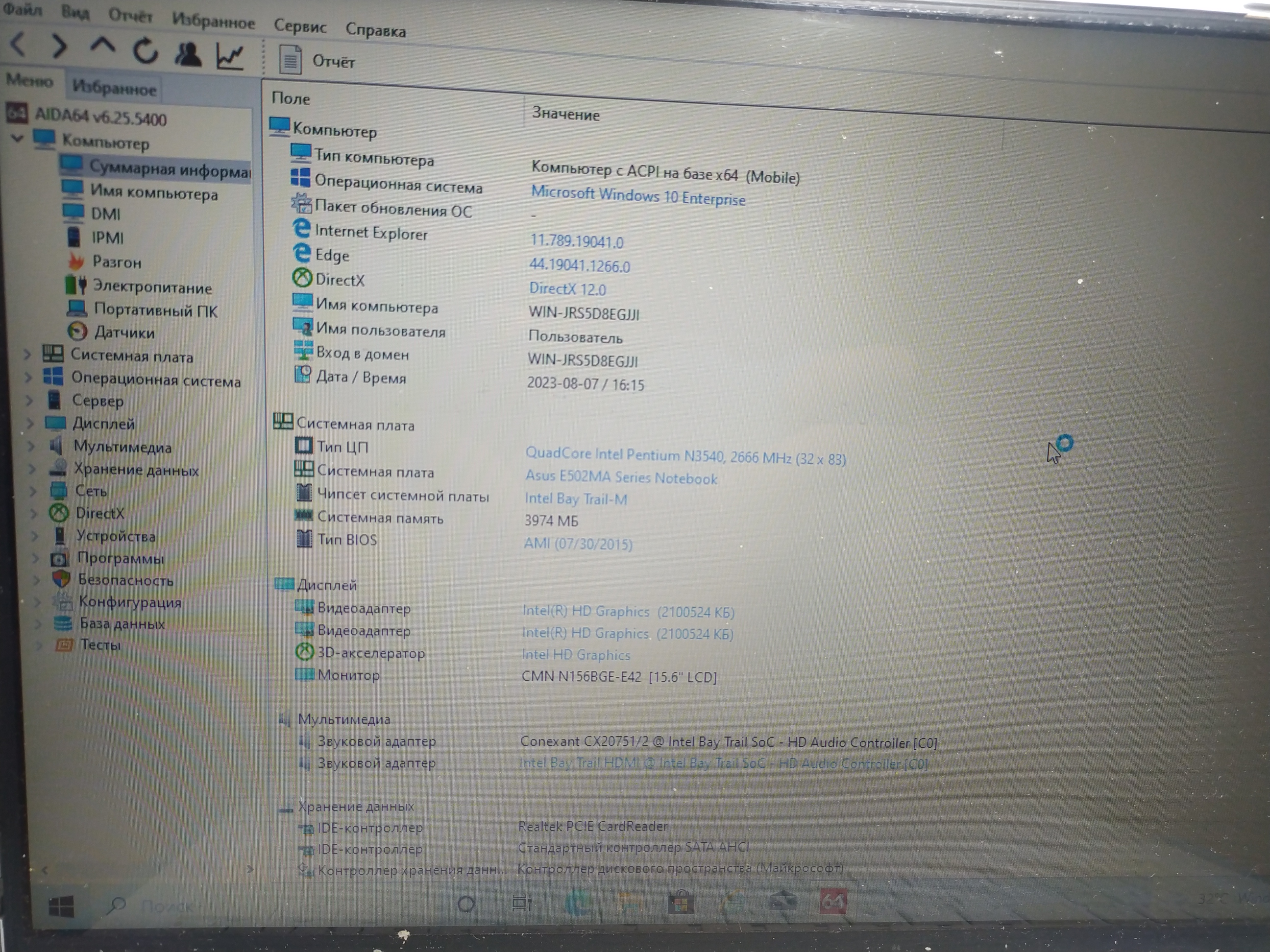Open the user feedback person icon

tap(188, 54)
